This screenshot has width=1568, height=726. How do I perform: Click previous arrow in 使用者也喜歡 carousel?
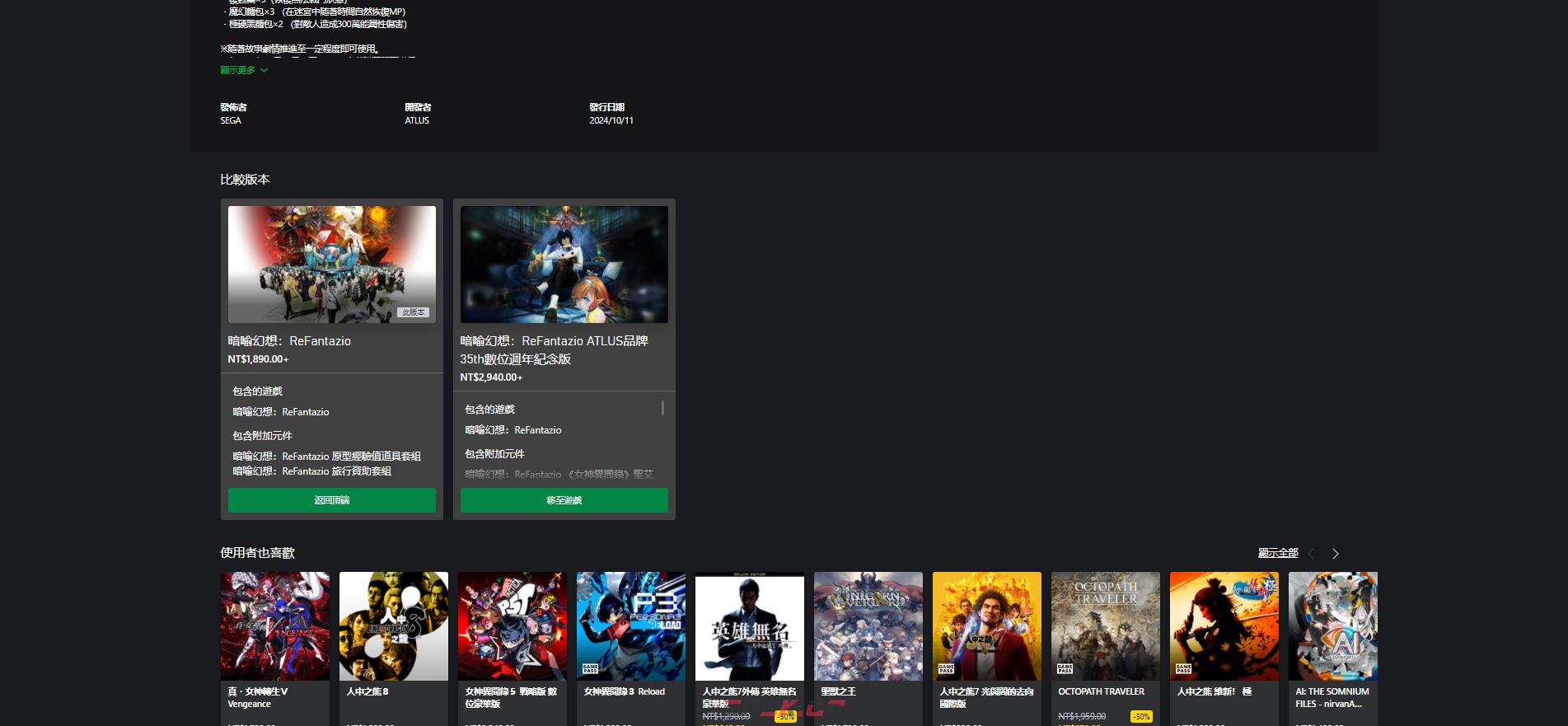1311,554
